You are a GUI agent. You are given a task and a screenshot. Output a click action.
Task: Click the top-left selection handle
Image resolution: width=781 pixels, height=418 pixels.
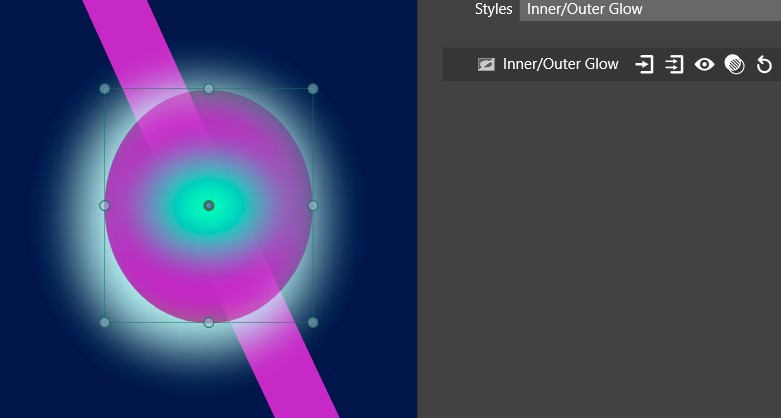(105, 89)
